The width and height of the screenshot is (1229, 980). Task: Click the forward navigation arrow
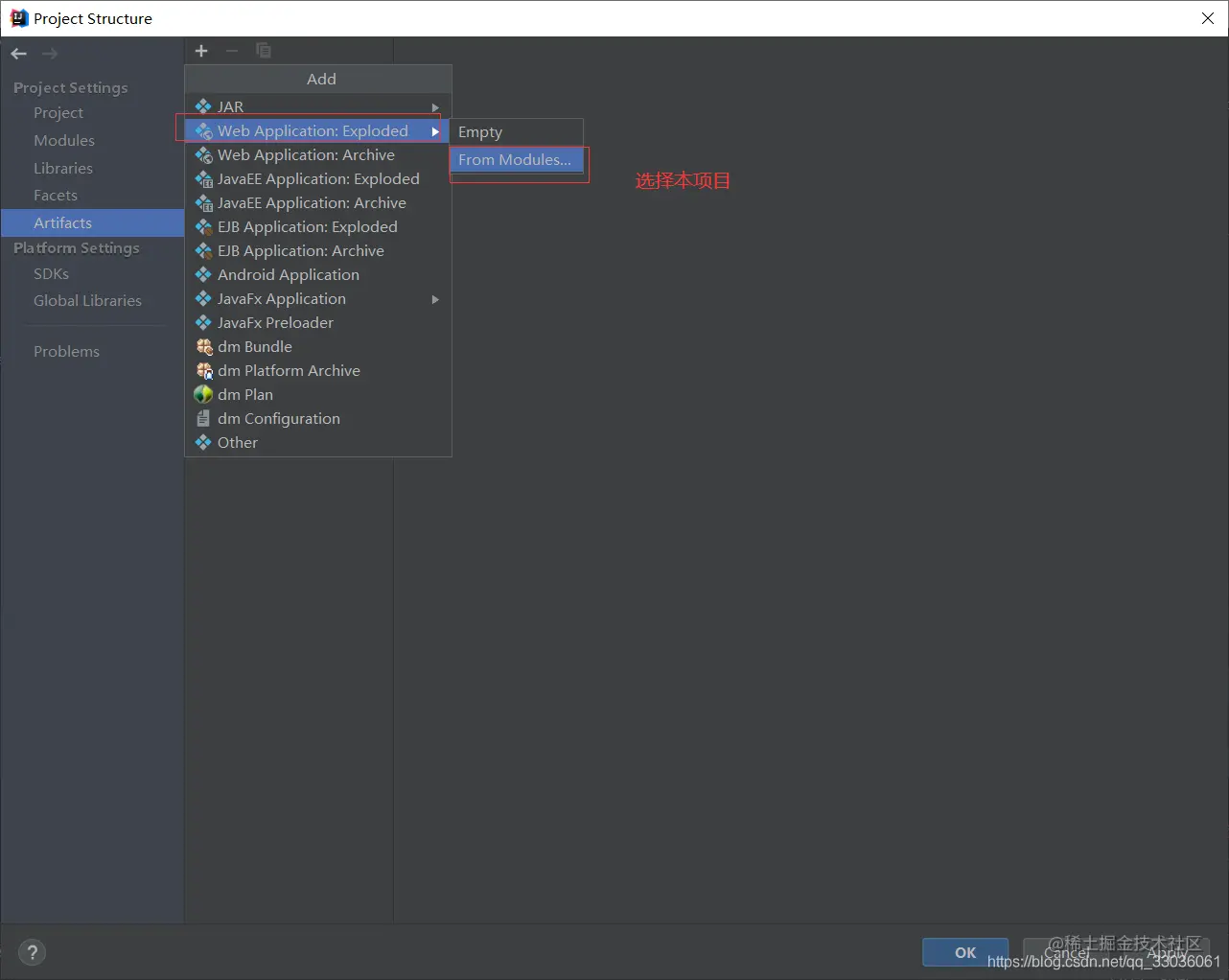(x=50, y=54)
